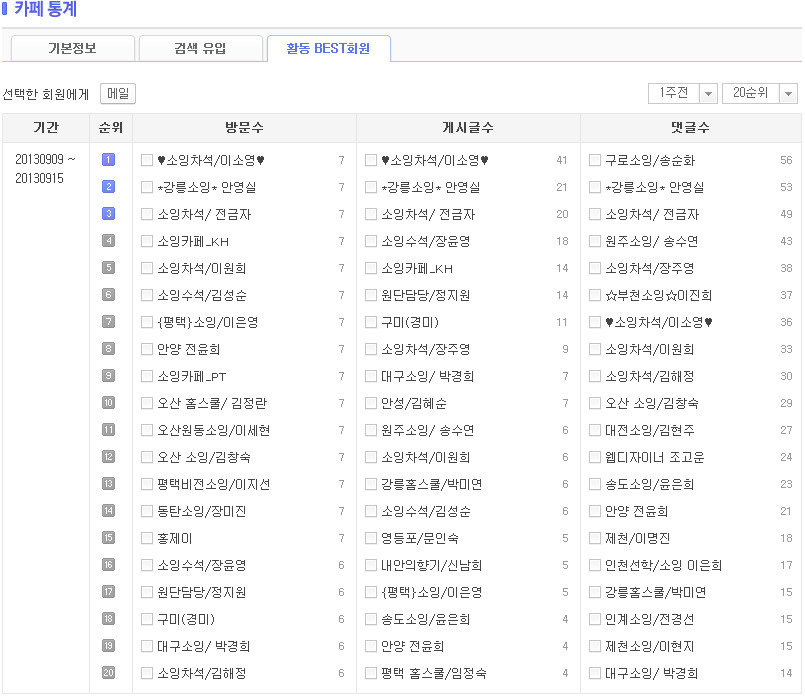Click the arrow next to 20순위
805x696 pixels.
point(788,93)
